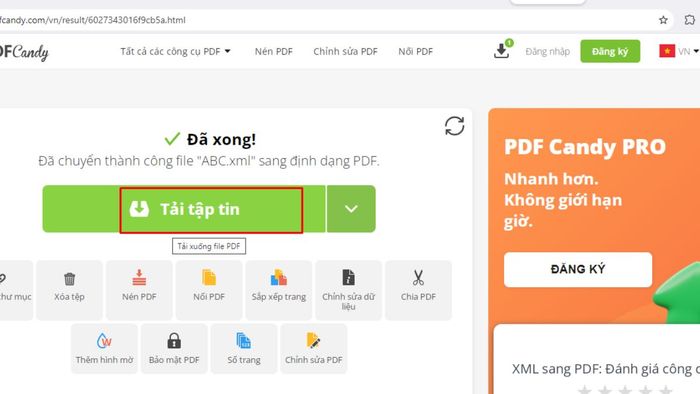The image size is (700, 394).
Task: Go to Nối PDF in top navigation
Action: 416,51
